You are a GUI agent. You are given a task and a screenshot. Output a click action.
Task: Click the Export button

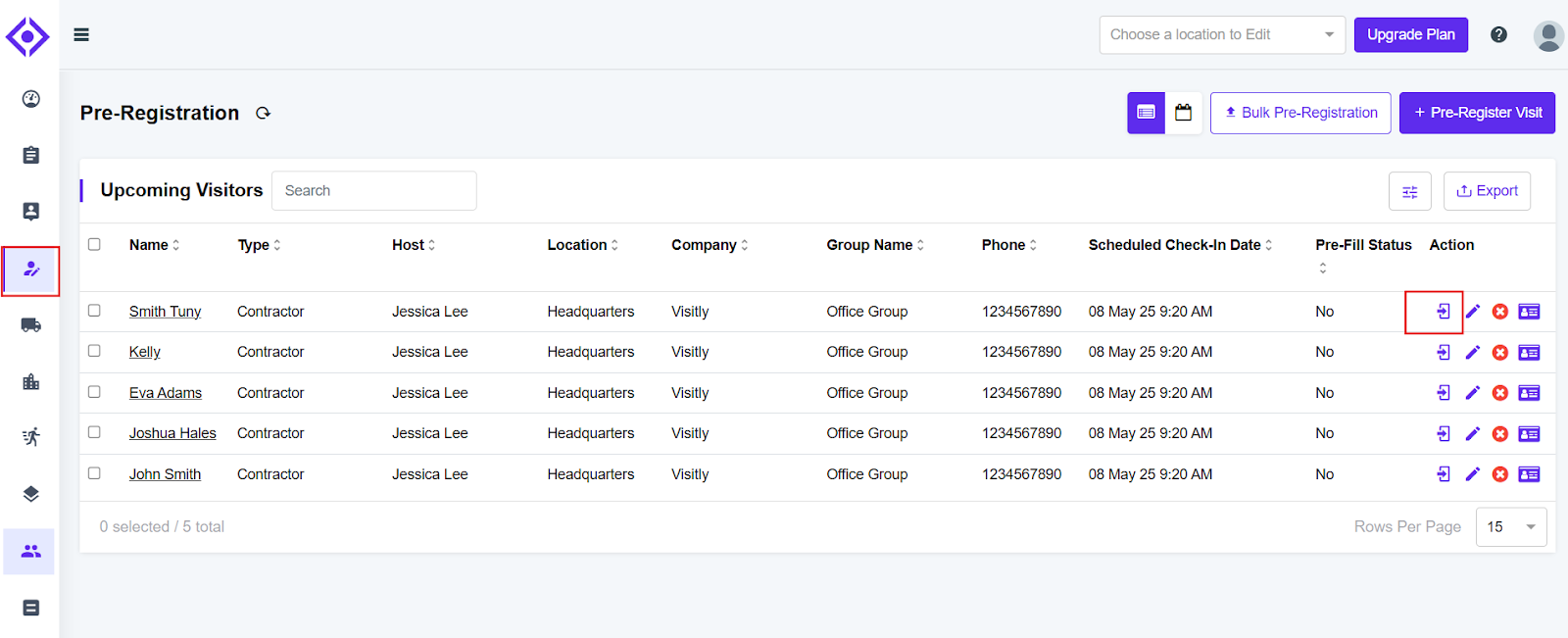1487,191
